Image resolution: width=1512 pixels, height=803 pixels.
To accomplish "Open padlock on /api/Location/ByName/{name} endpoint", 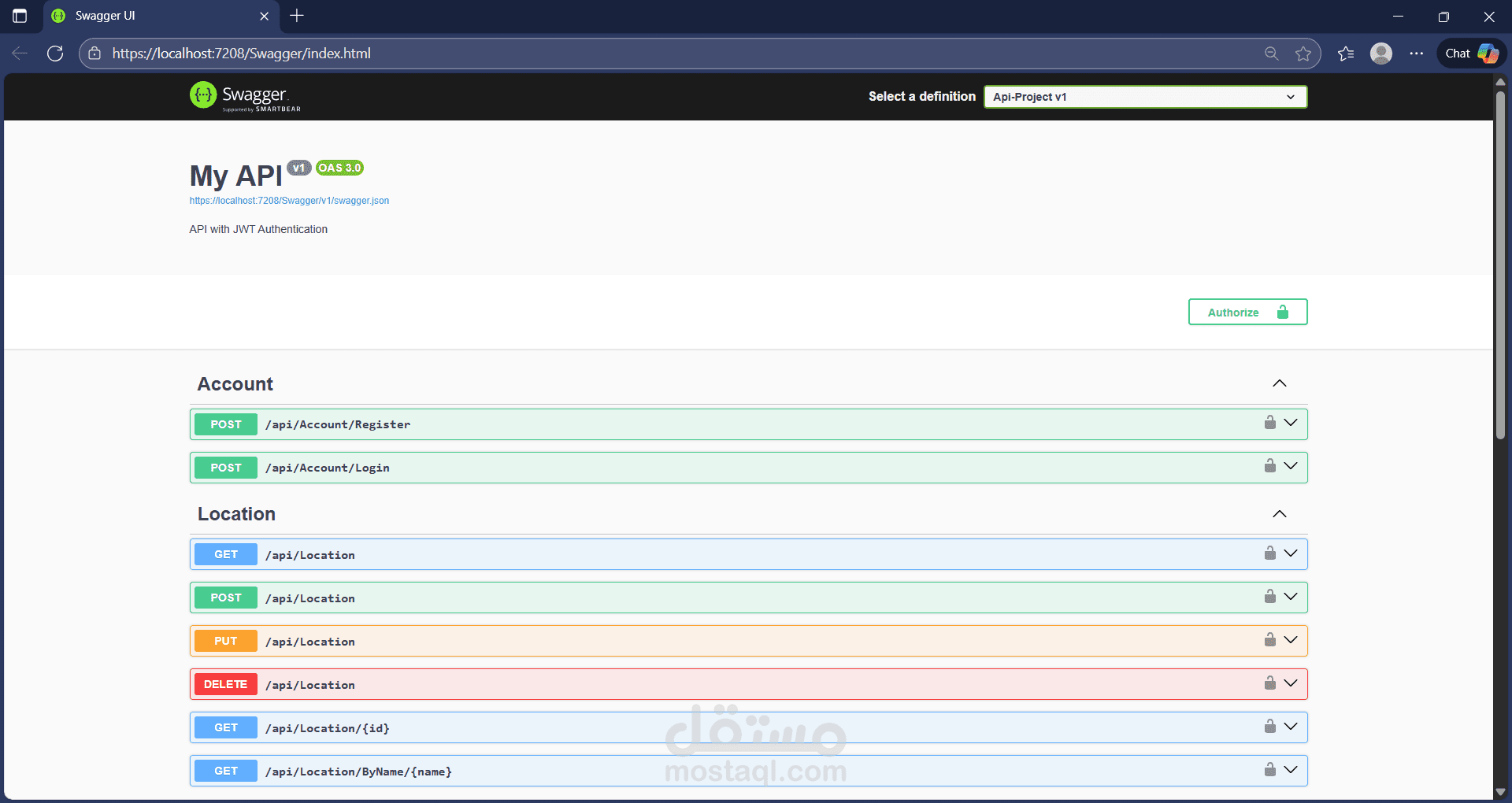I will (x=1269, y=769).
